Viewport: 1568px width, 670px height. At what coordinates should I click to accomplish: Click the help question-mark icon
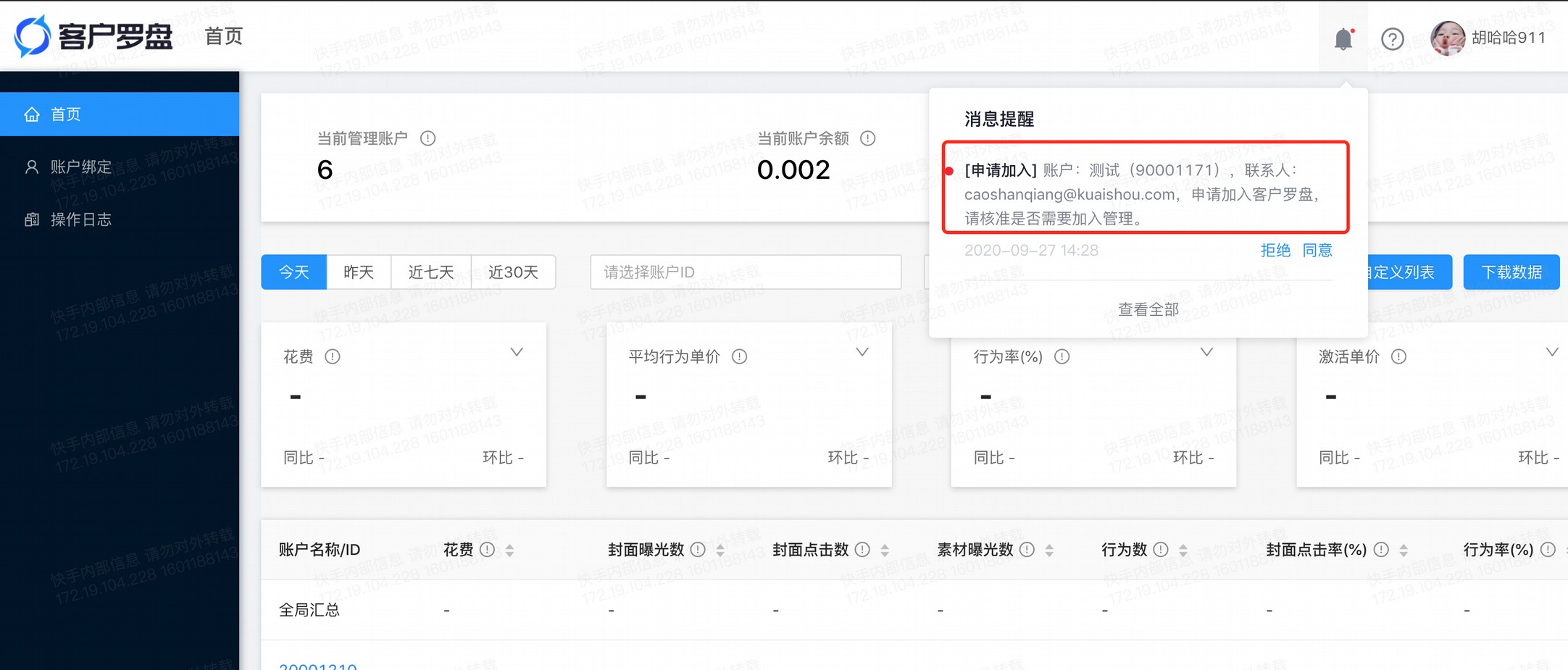[x=1393, y=38]
